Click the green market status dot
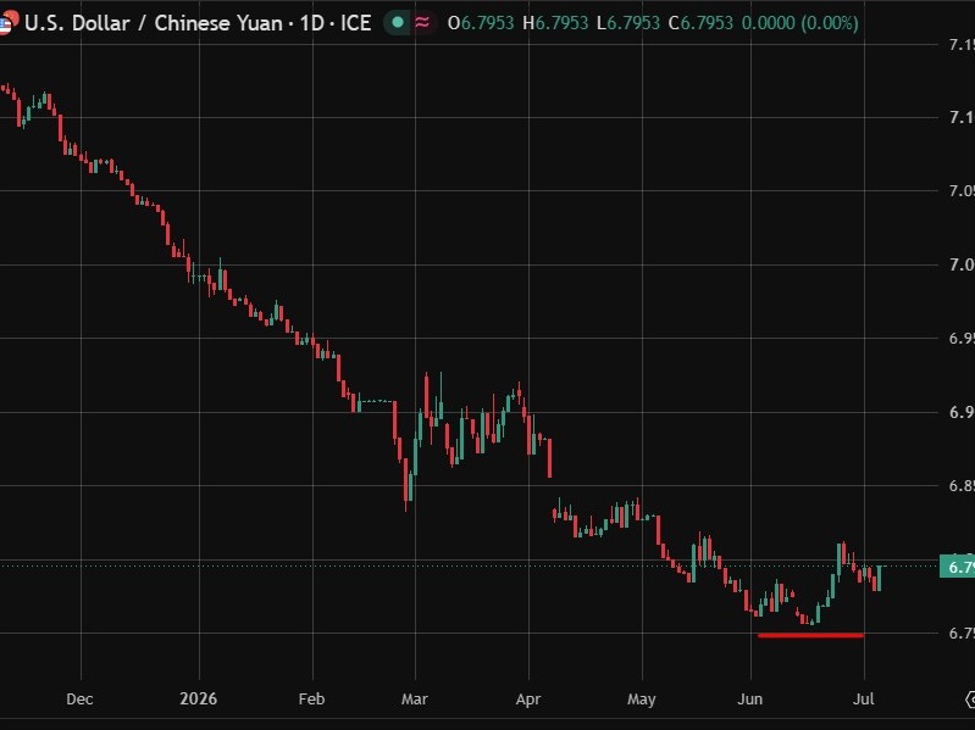This screenshot has width=975, height=730. (397, 23)
